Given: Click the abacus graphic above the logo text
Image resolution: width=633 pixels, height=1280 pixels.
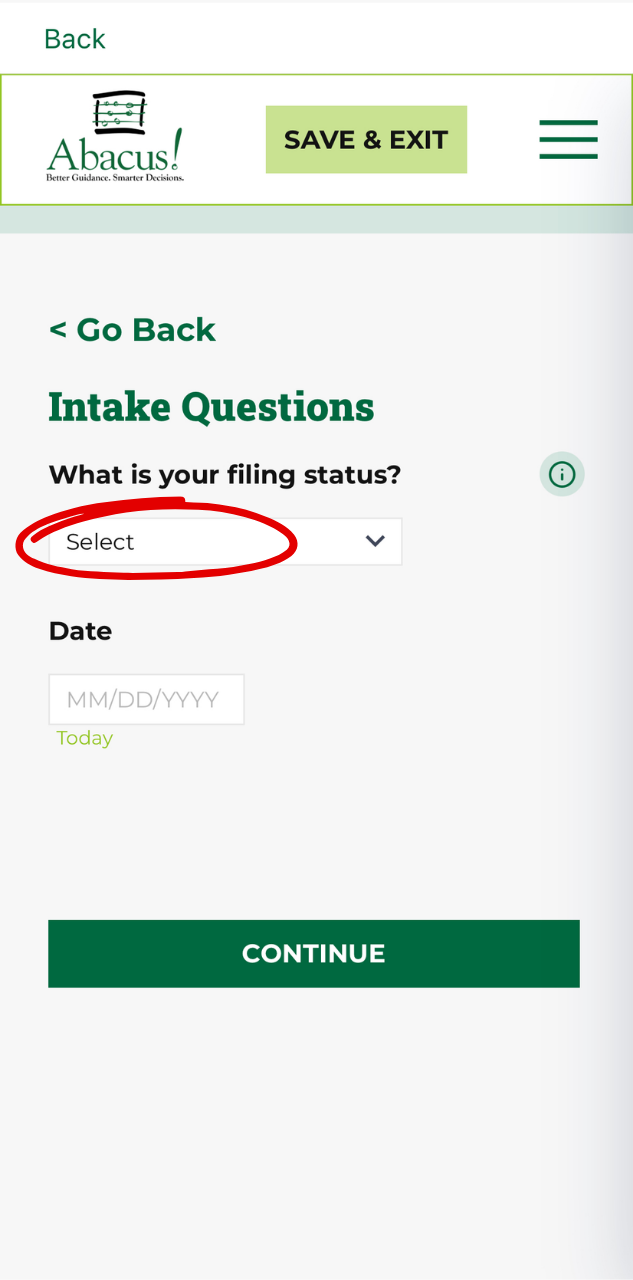Looking at the screenshot, I should (119, 112).
